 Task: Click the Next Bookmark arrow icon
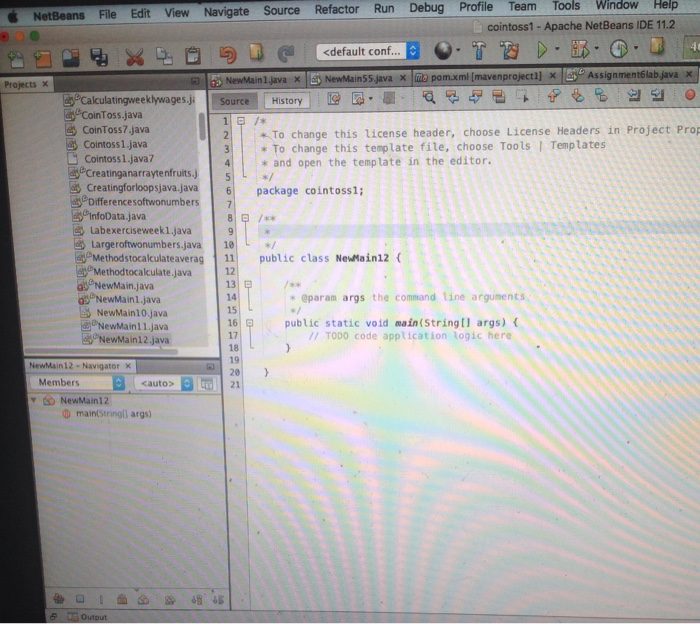tap(578, 96)
